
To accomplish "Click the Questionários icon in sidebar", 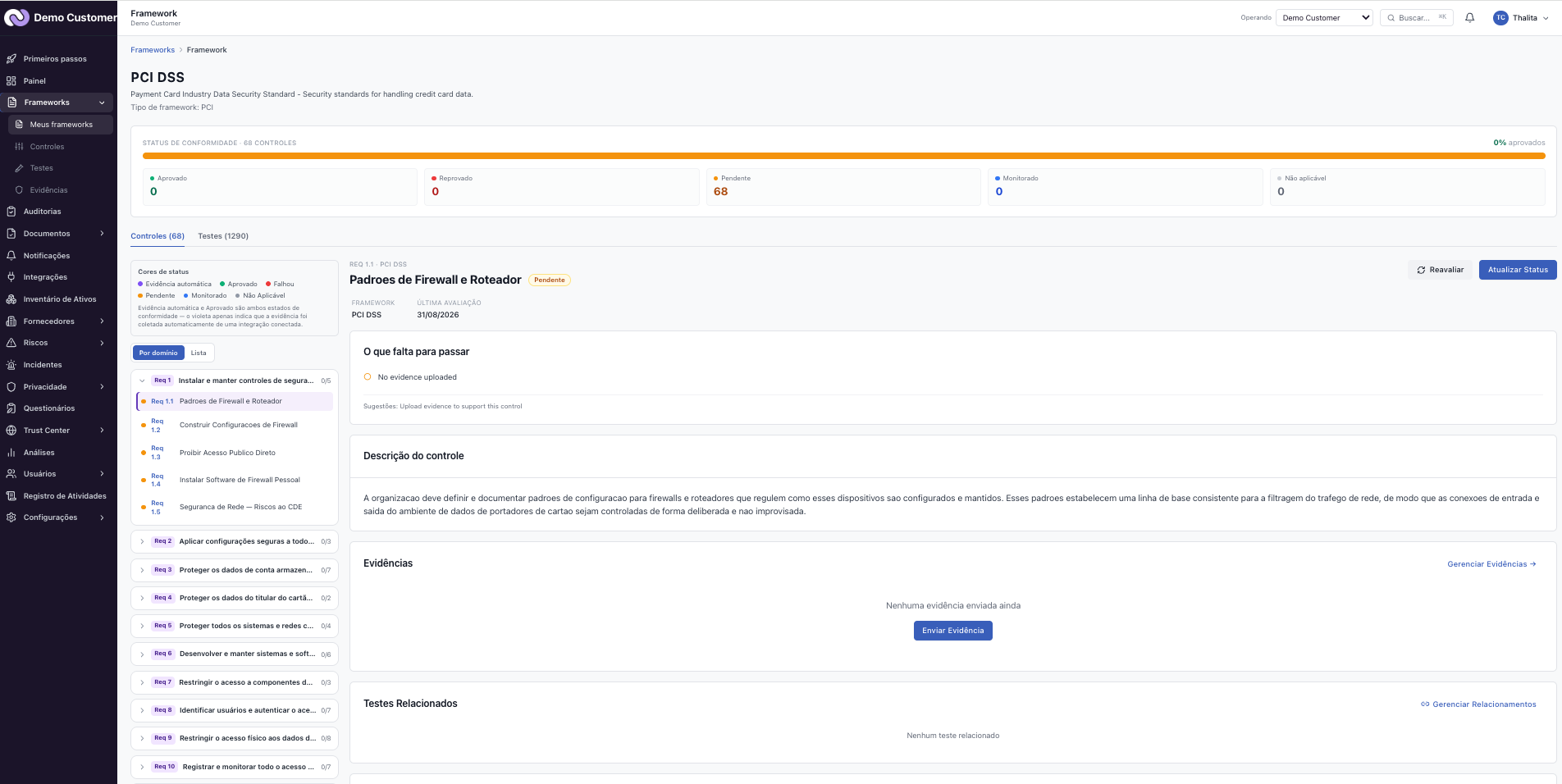I will tap(11, 408).
